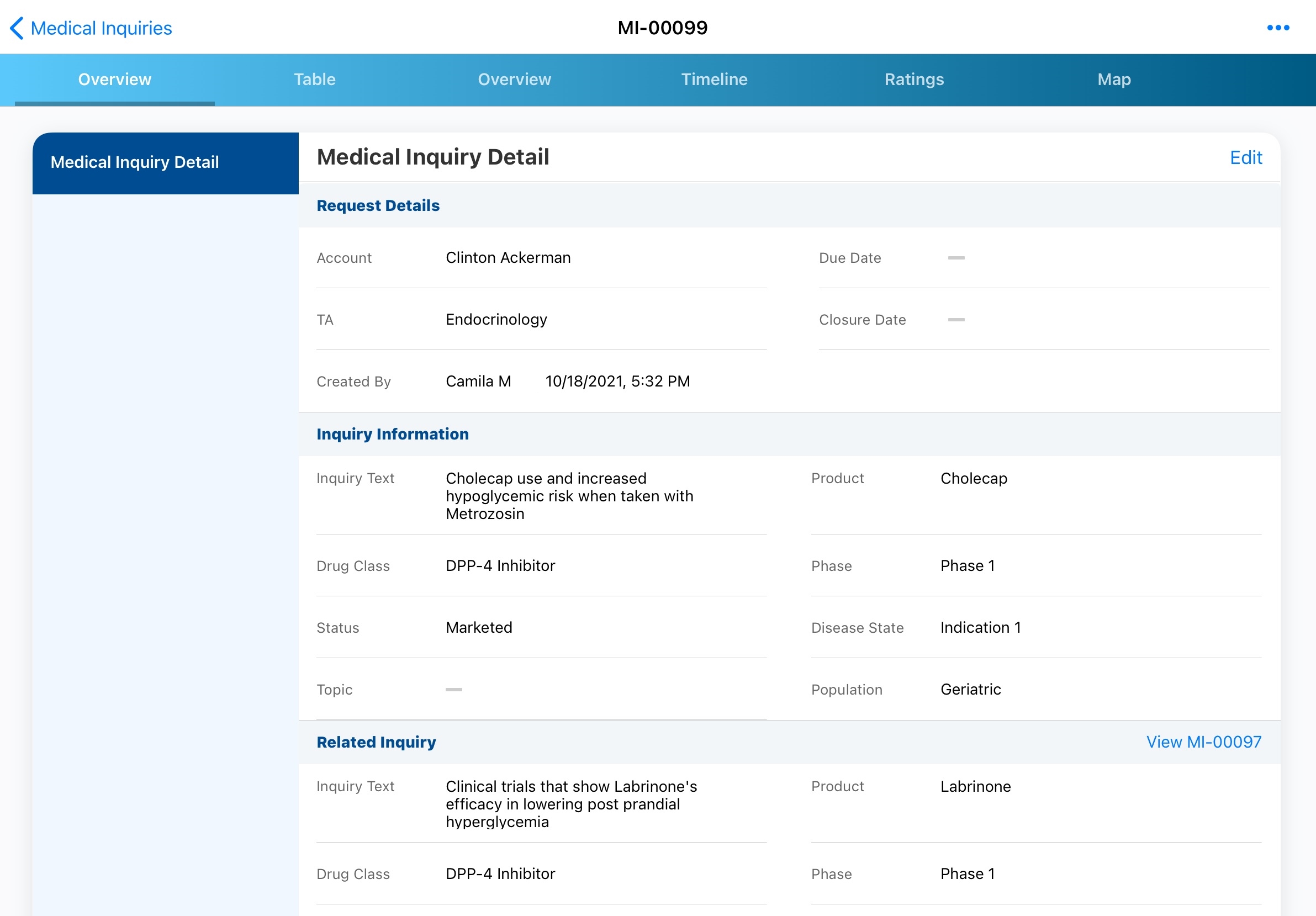Switch to the second Overview tab
Screen dimensions: 1316x916
(x=514, y=79)
